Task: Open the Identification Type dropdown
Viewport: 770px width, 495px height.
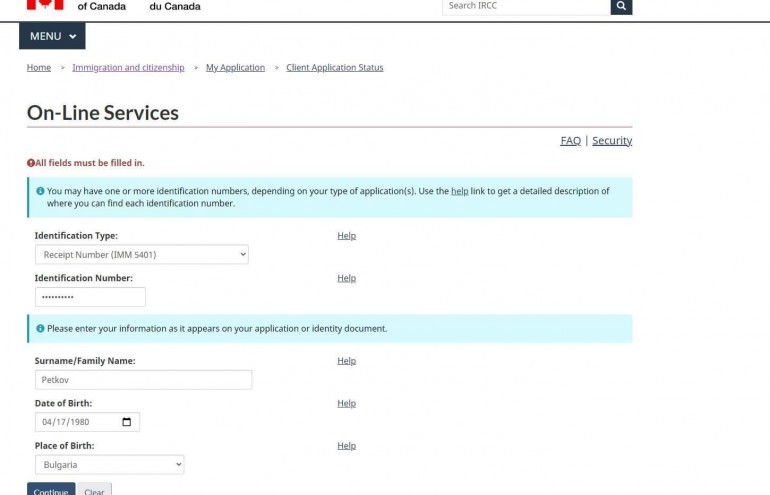Action: coord(141,255)
